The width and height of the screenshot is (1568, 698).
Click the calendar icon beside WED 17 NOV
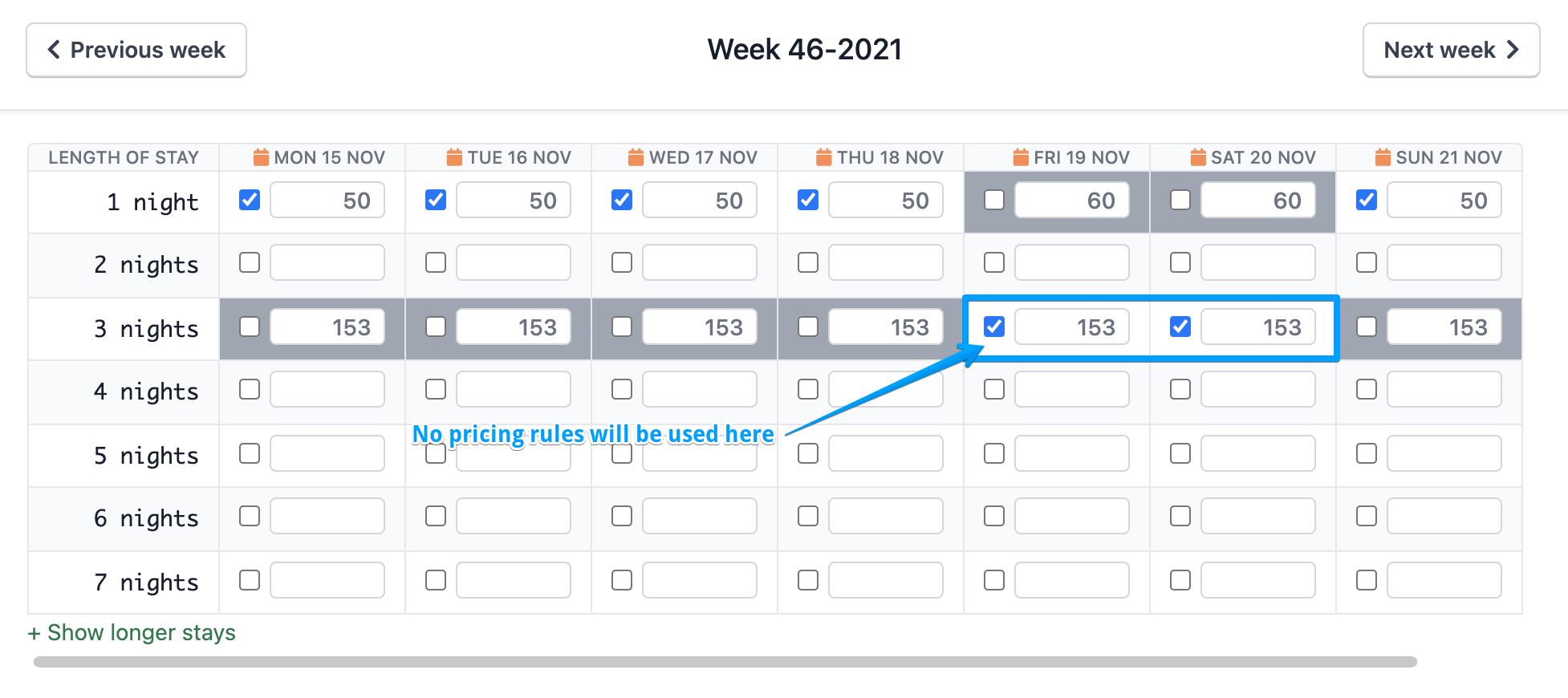(636, 157)
